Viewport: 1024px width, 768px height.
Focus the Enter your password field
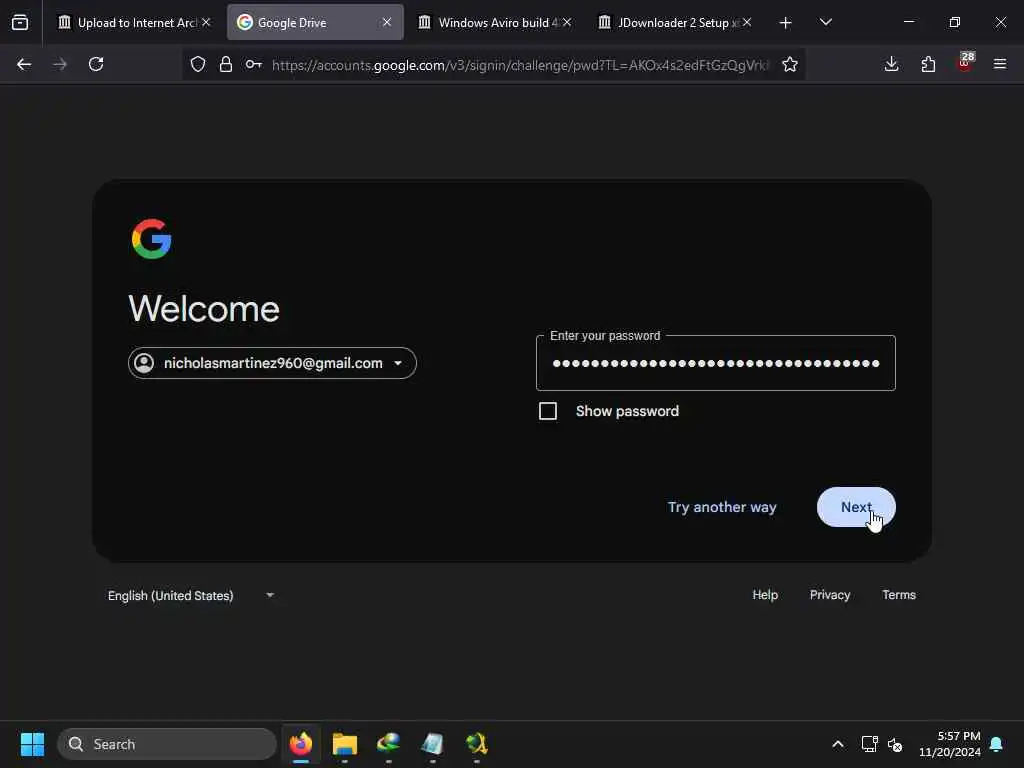click(x=716, y=363)
